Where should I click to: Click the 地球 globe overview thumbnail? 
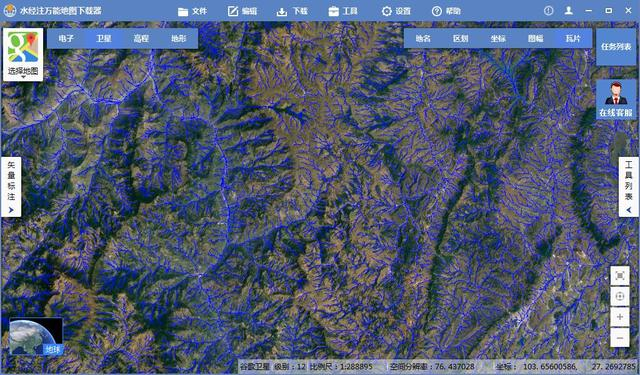point(36,337)
